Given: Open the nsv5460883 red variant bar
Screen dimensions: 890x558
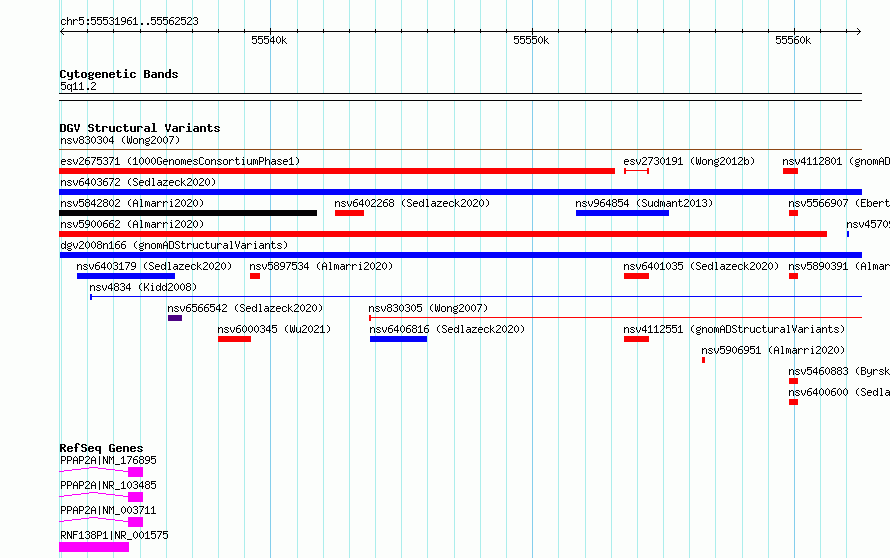Looking at the screenshot, I should click(794, 381).
